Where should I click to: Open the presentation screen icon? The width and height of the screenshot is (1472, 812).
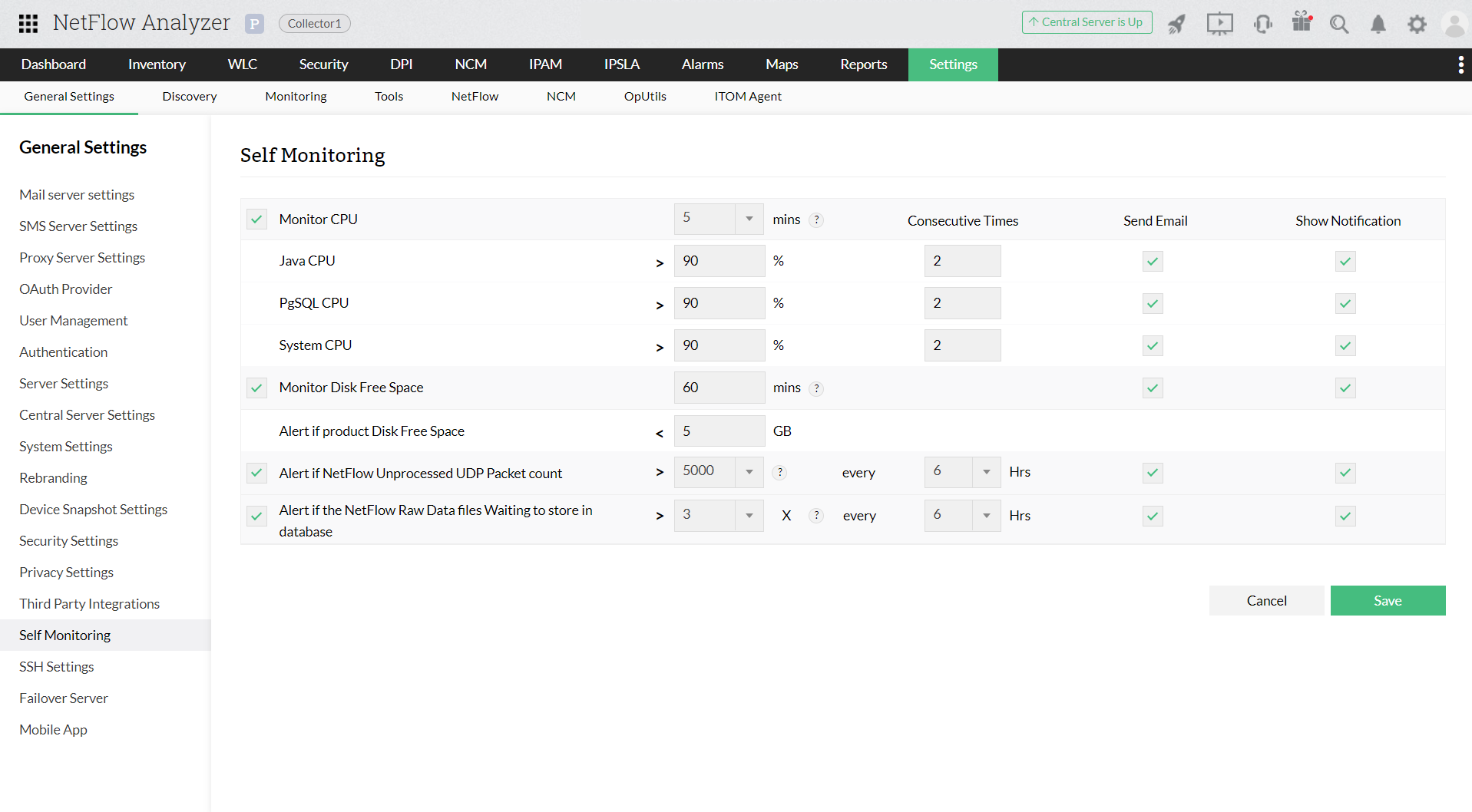[x=1219, y=24]
